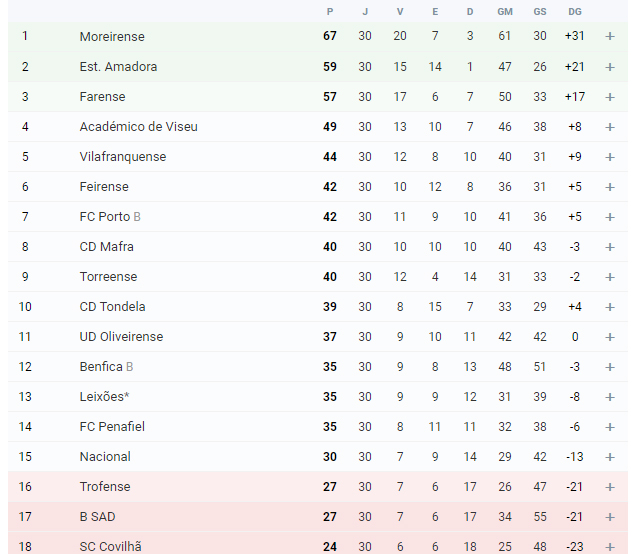Image resolution: width=634 pixels, height=554 pixels.
Task: Click plus icon on Feirense row
Action: (x=610, y=187)
